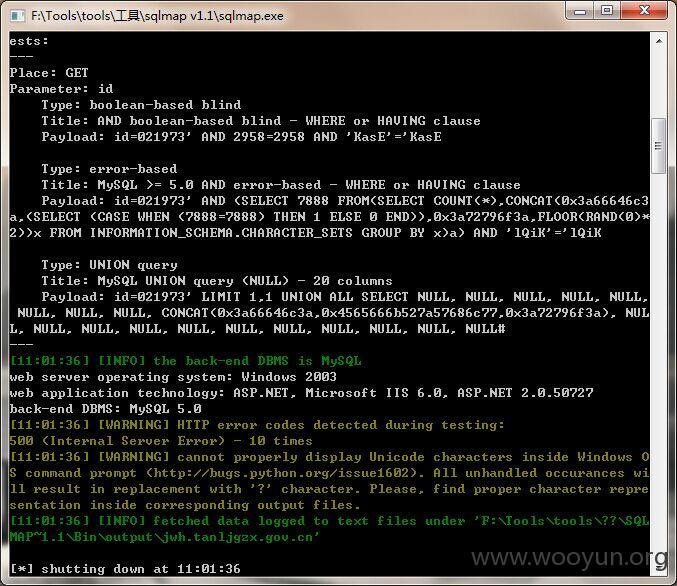The image size is (677, 586).
Task: Click the vertical scrollbar thumb
Action: tap(659, 146)
